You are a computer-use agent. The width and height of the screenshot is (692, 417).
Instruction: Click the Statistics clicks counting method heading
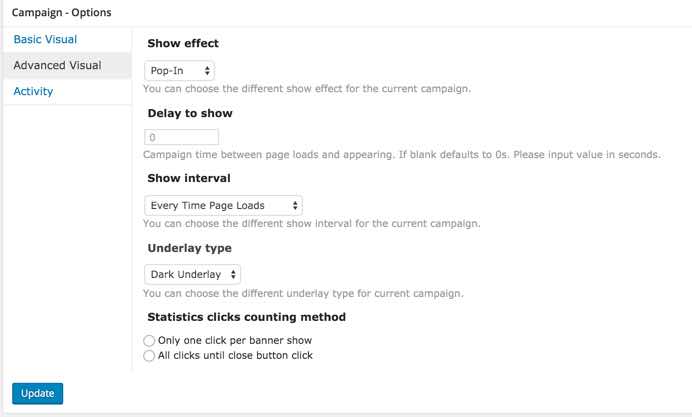click(x=247, y=317)
